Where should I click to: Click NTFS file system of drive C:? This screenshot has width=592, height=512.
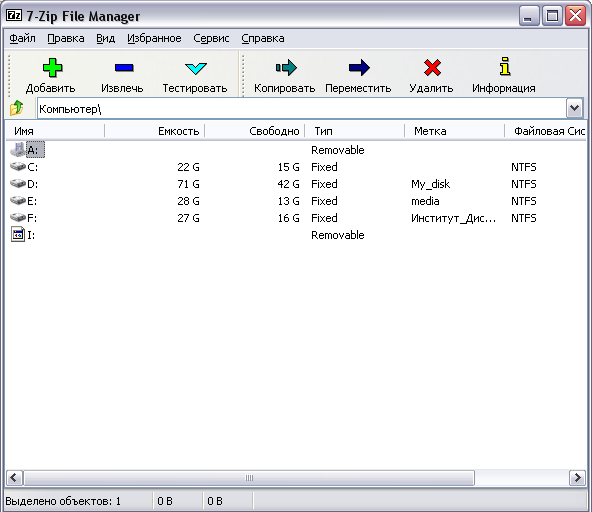(x=524, y=167)
